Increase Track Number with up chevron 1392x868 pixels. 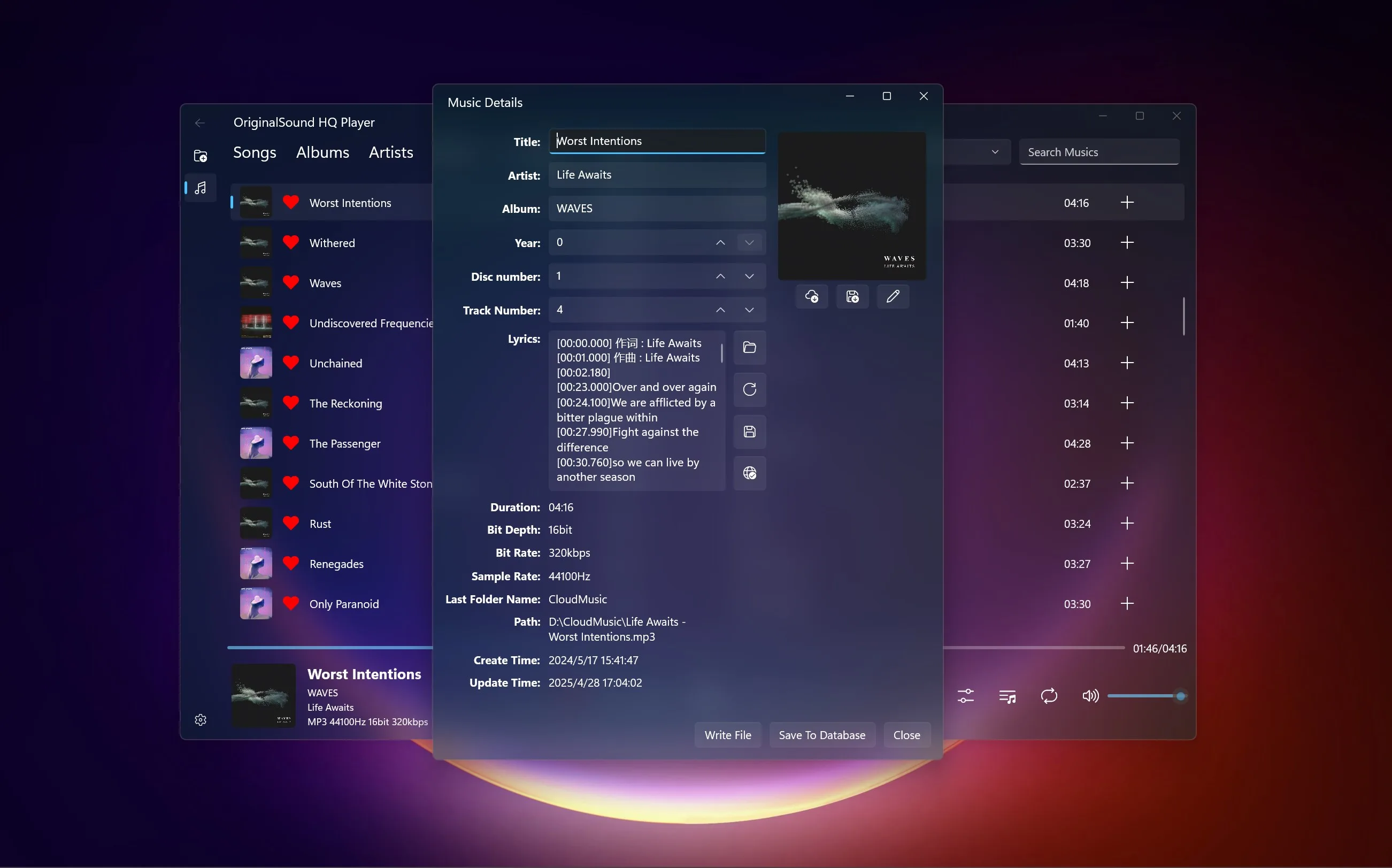point(720,310)
